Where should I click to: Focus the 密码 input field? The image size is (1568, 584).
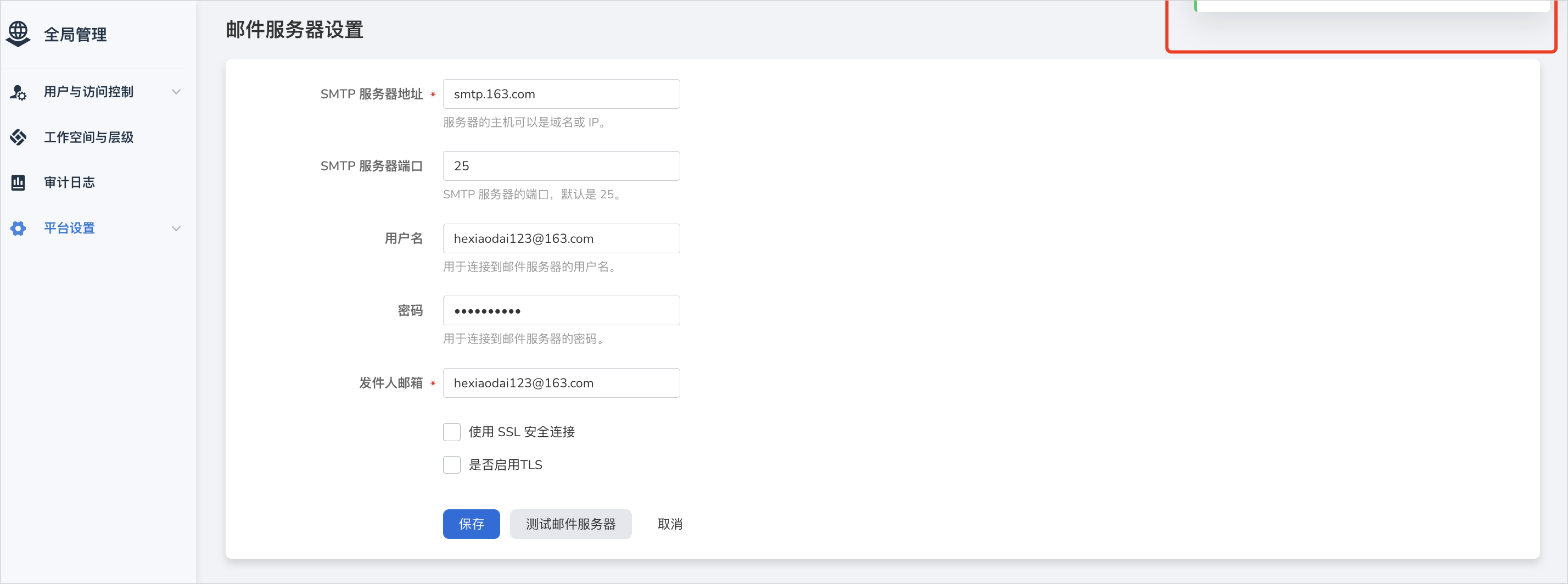561,310
